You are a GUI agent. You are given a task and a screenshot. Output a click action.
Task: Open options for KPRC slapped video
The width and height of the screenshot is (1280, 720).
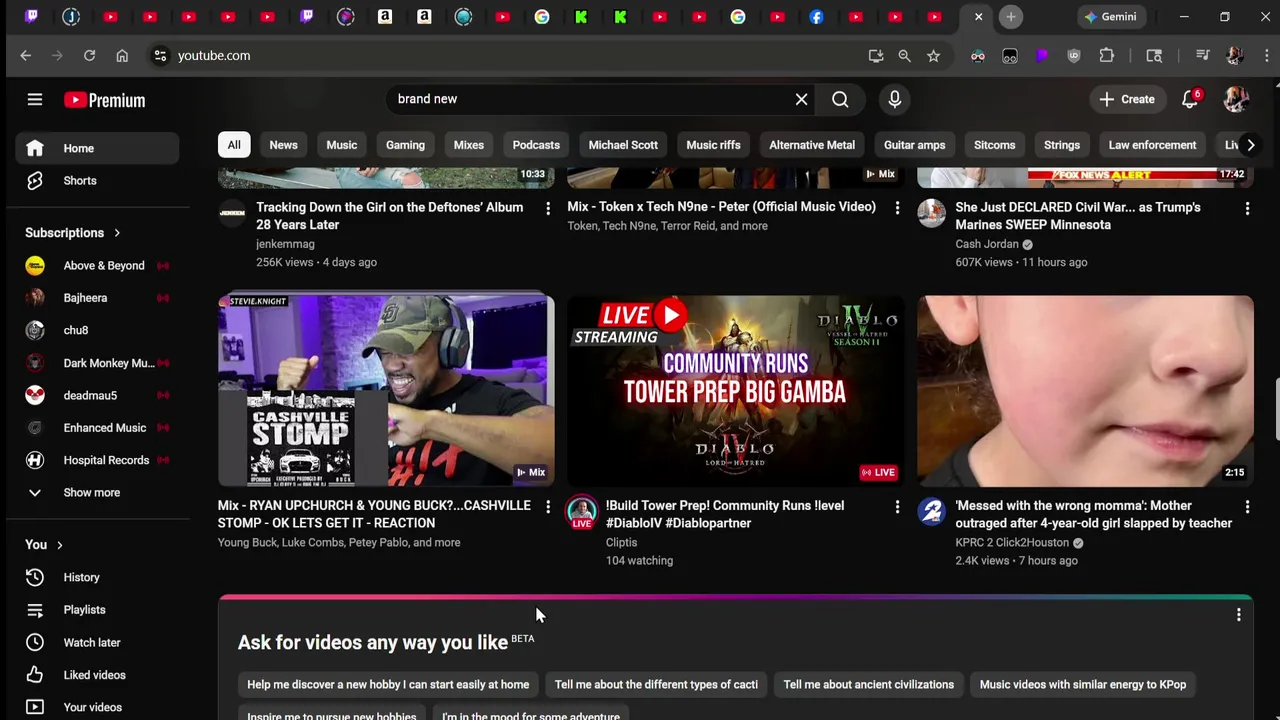point(1247,507)
